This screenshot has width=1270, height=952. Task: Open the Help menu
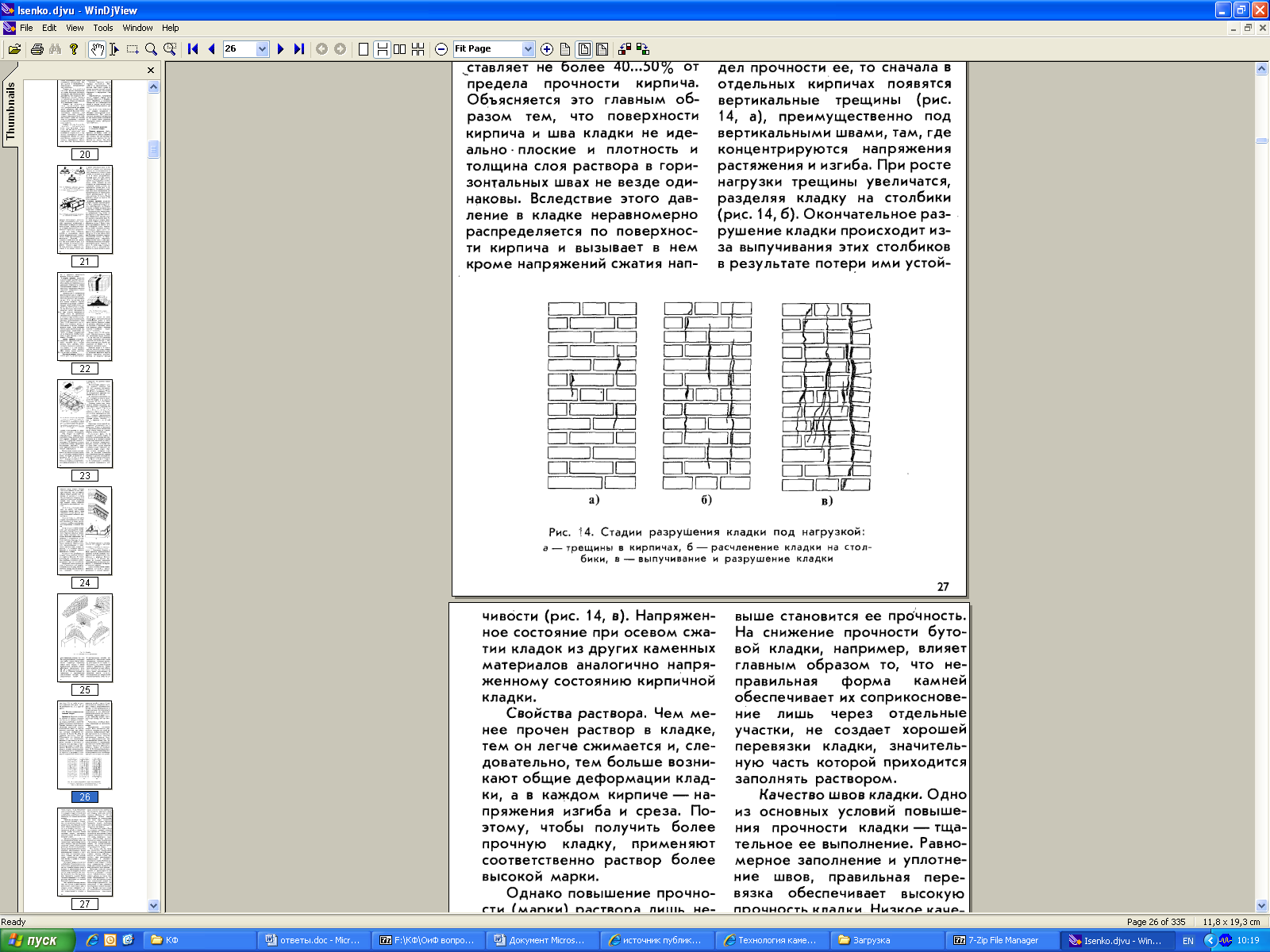[171, 28]
